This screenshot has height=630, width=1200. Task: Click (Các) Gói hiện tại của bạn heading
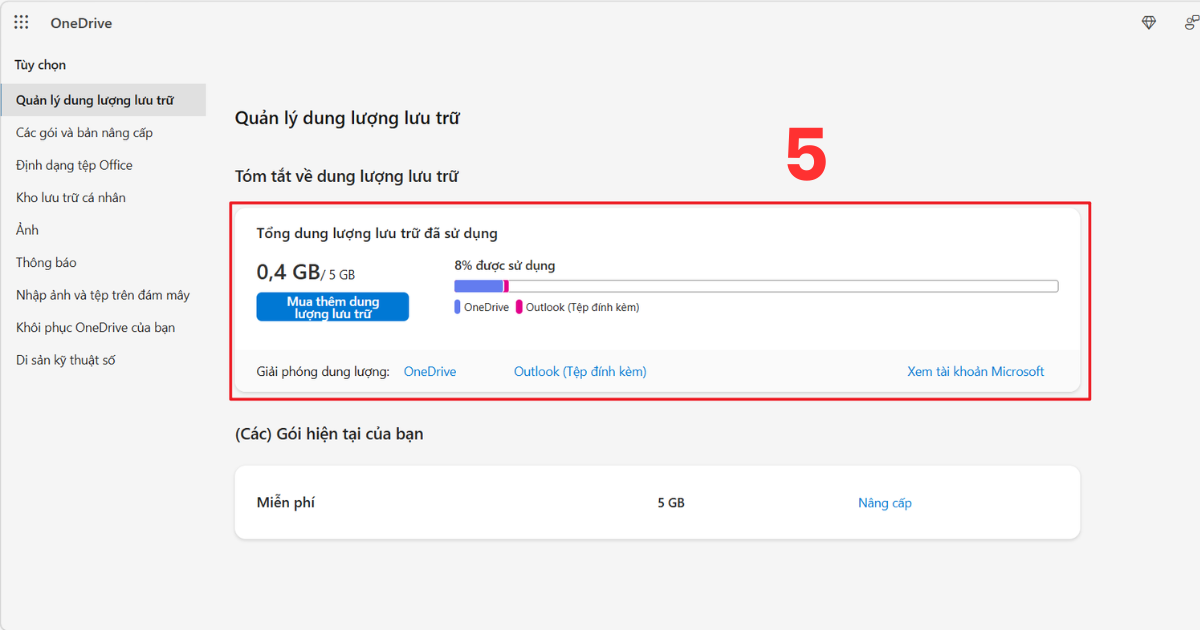pyautogui.click(x=329, y=434)
